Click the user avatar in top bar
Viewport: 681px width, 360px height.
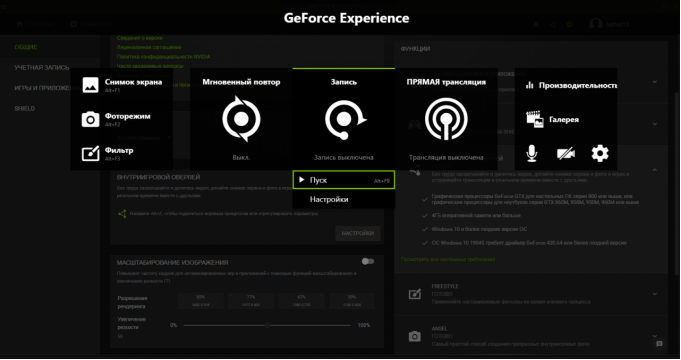click(595, 24)
